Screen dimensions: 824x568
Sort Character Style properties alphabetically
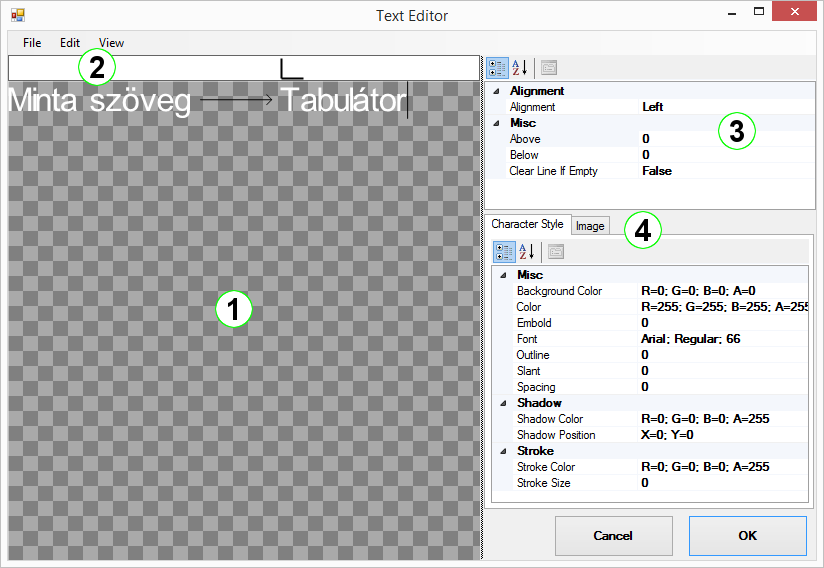pyautogui.click(x=527, y=252)
